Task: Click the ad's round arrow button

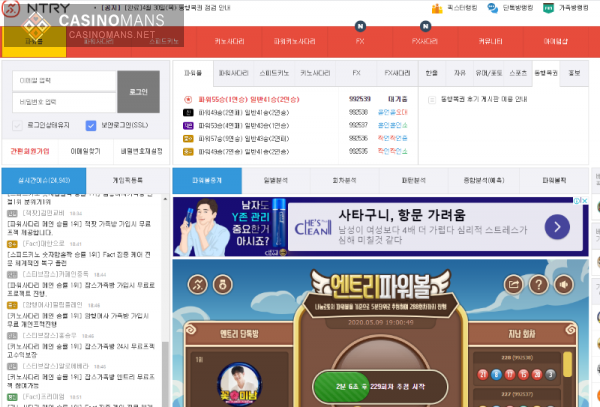Action: click(557, 227)
